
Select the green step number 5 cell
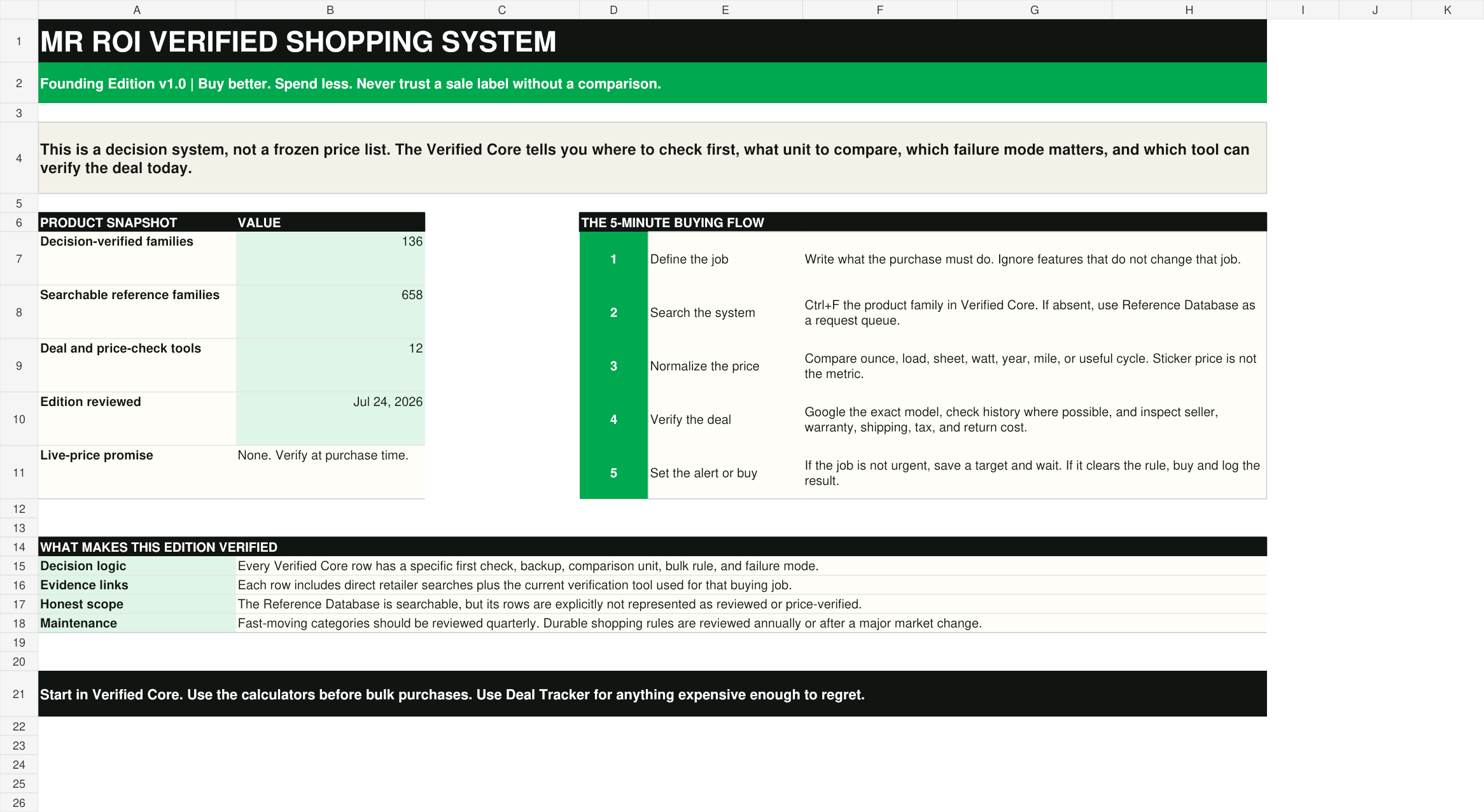tap(613, 472)
